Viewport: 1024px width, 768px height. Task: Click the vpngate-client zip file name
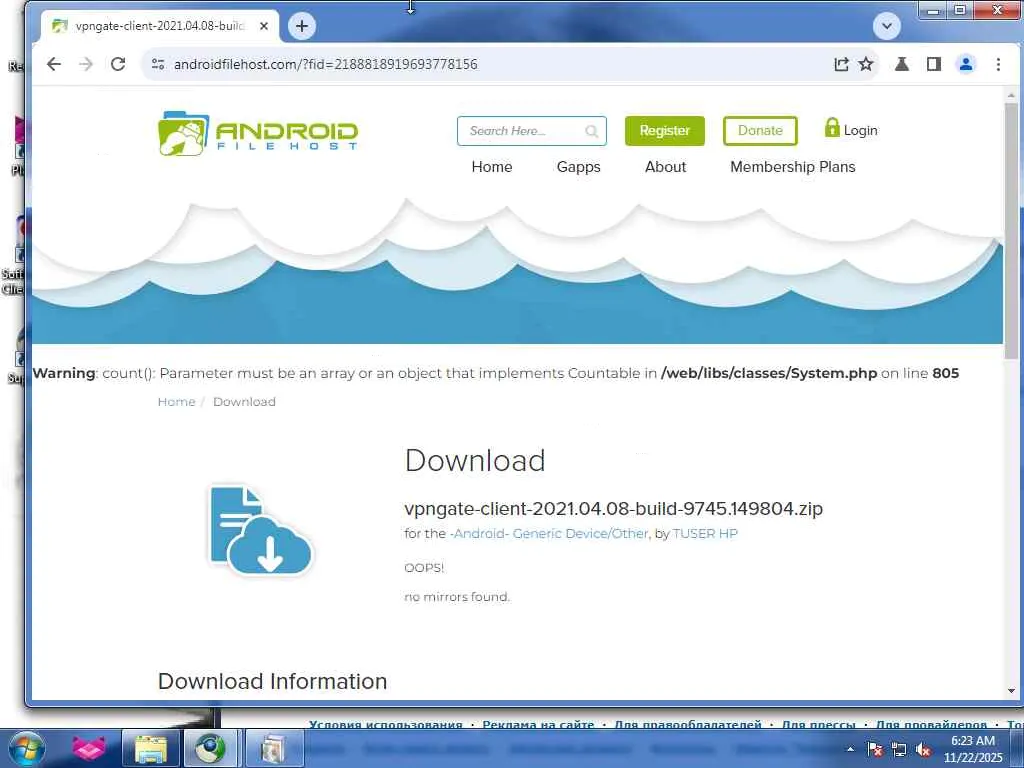point(613,509)
